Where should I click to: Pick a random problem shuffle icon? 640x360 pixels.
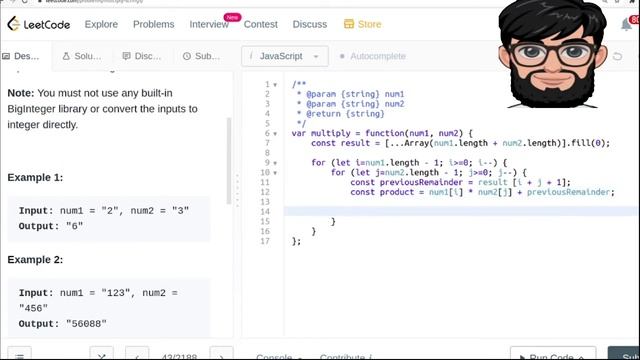coord(101,353)
